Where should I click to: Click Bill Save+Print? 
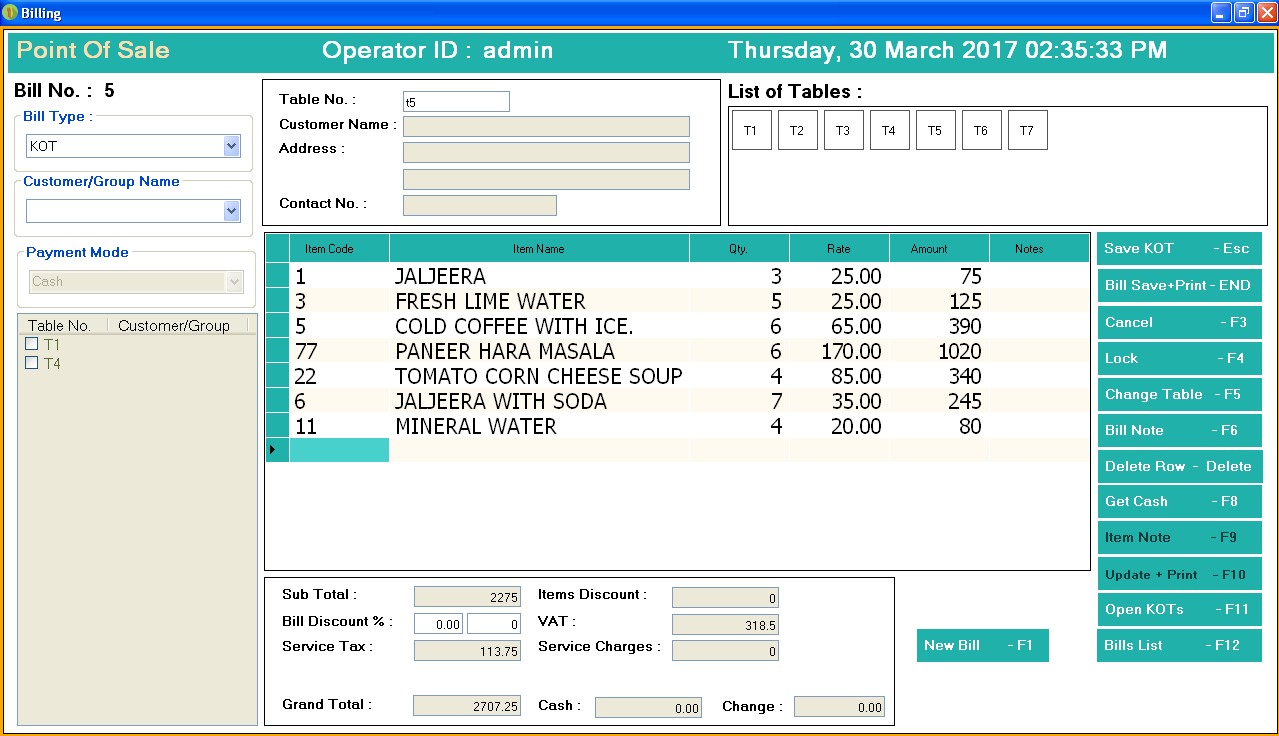(x=1178, y=285)
